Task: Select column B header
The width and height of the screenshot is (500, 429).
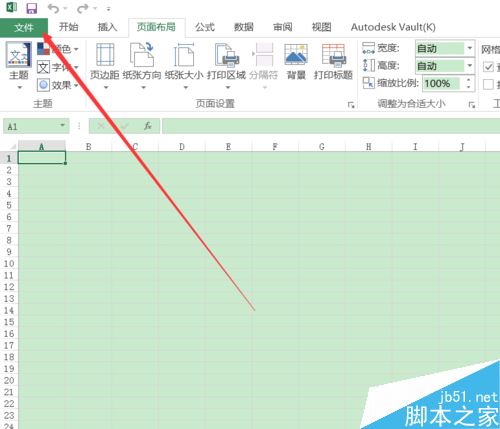Action: pyautogui.click(x=88, y=146)
